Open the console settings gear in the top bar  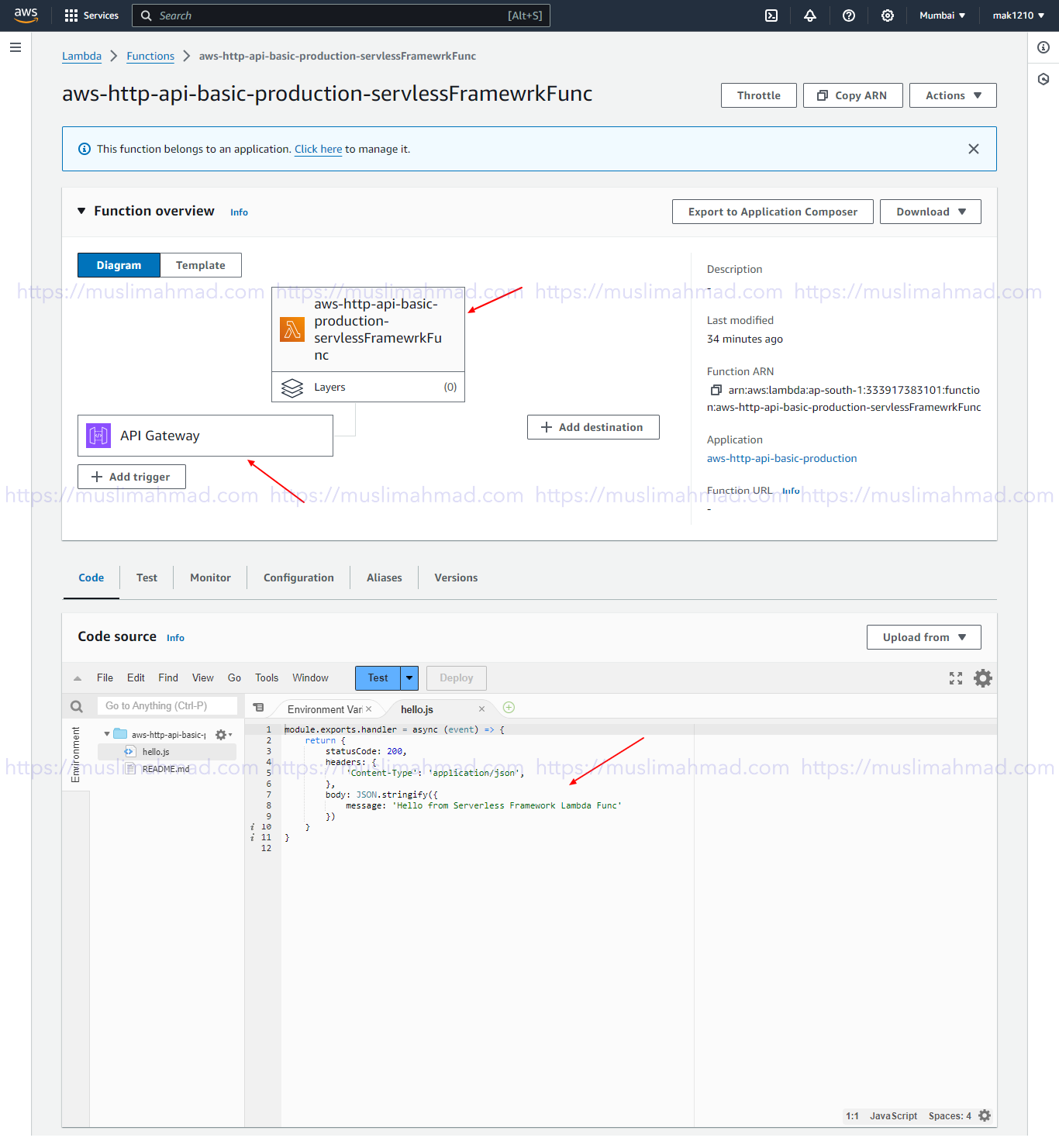(888, 16)
